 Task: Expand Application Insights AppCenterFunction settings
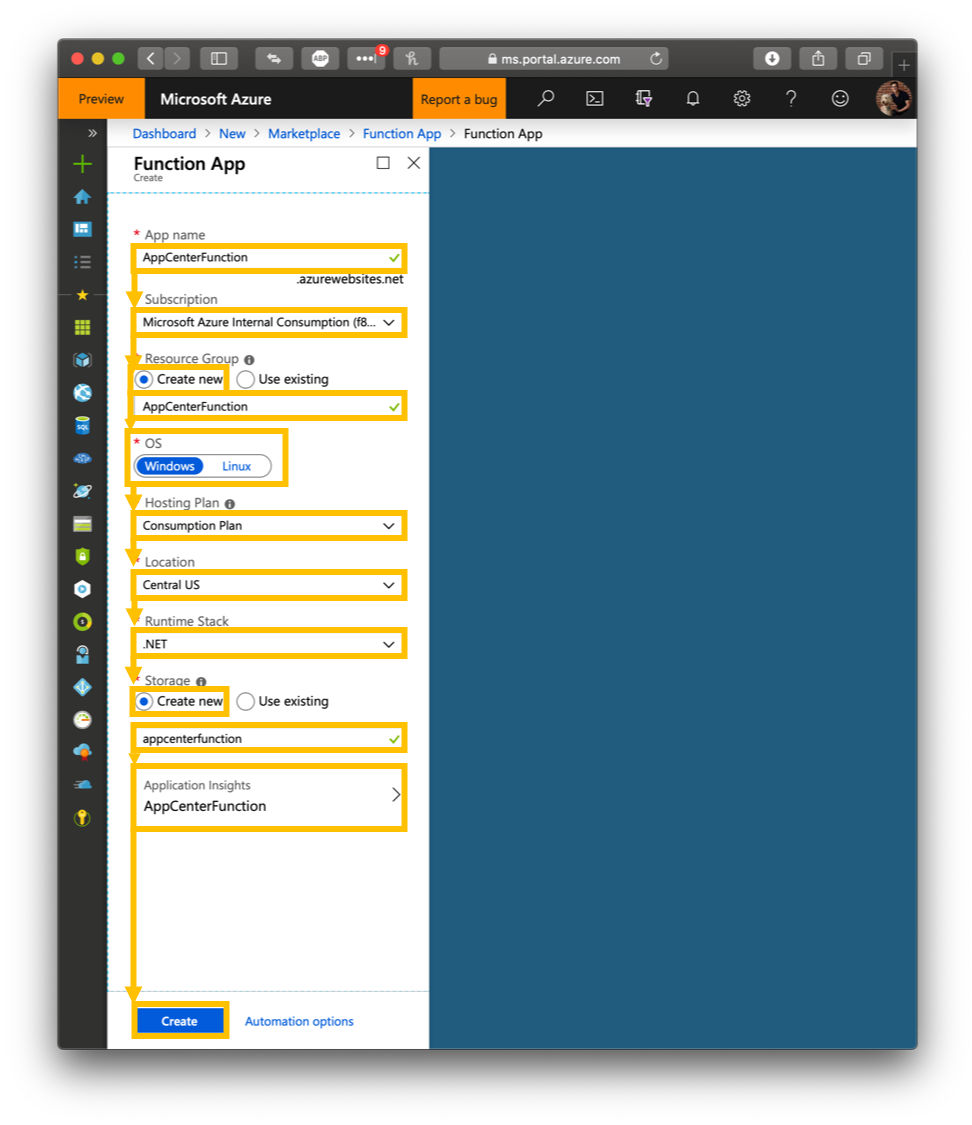tap(269, 796)
